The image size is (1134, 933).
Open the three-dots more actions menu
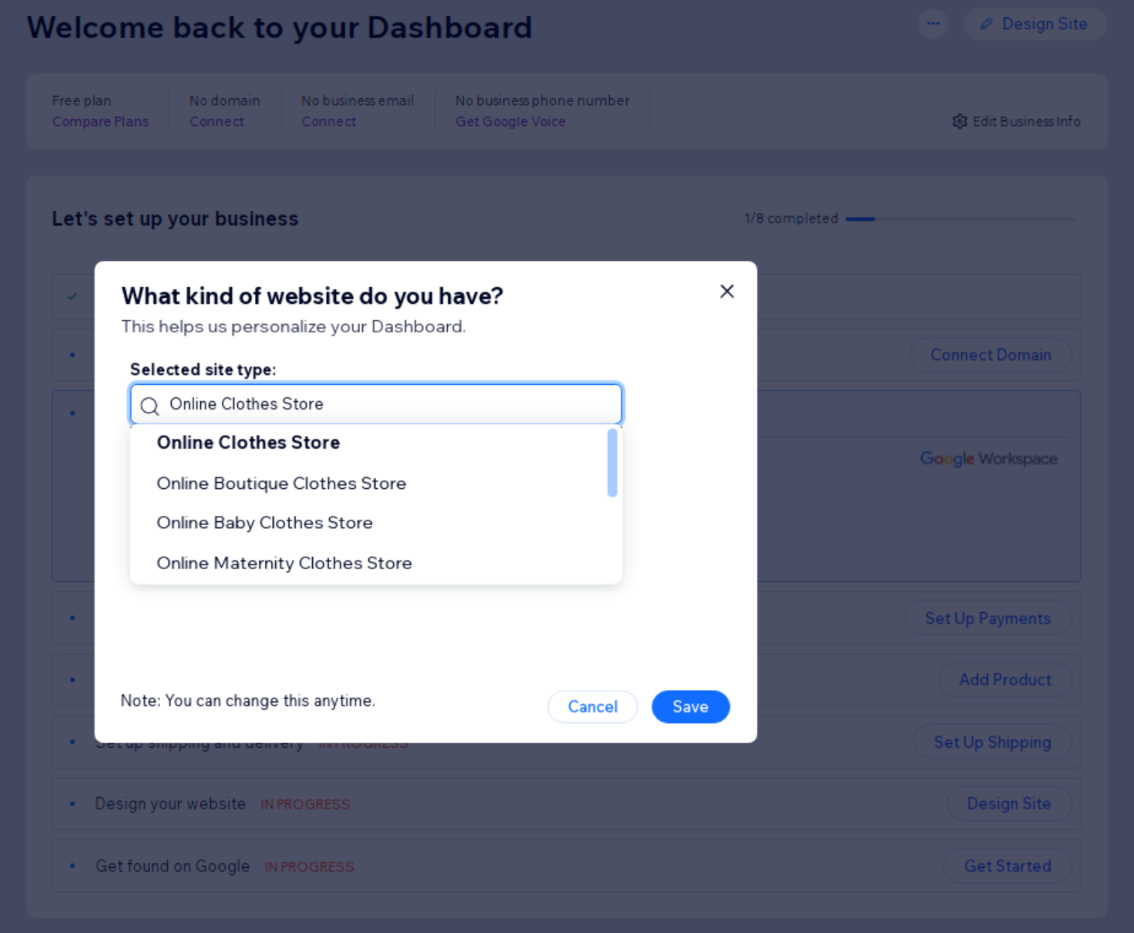pyautogui.click(x=933, y=24)
